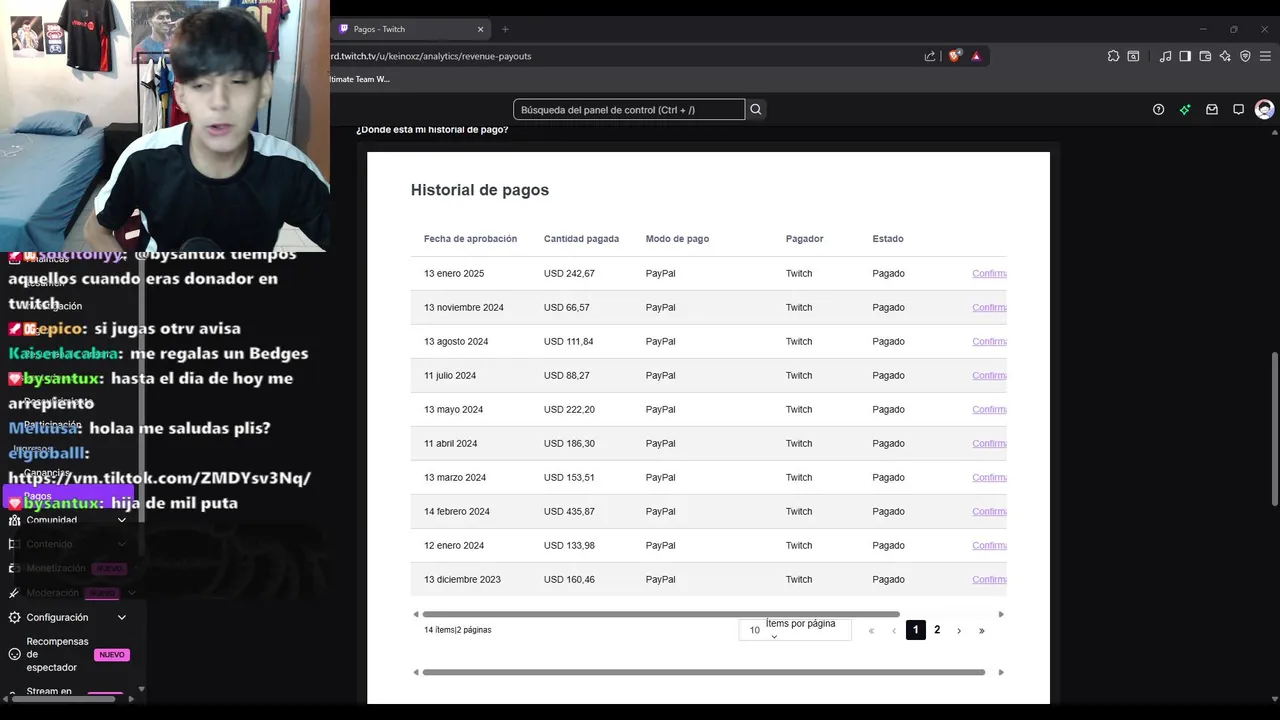
Task: Open the browser extensions puzzle icon
Action: 1113,56
